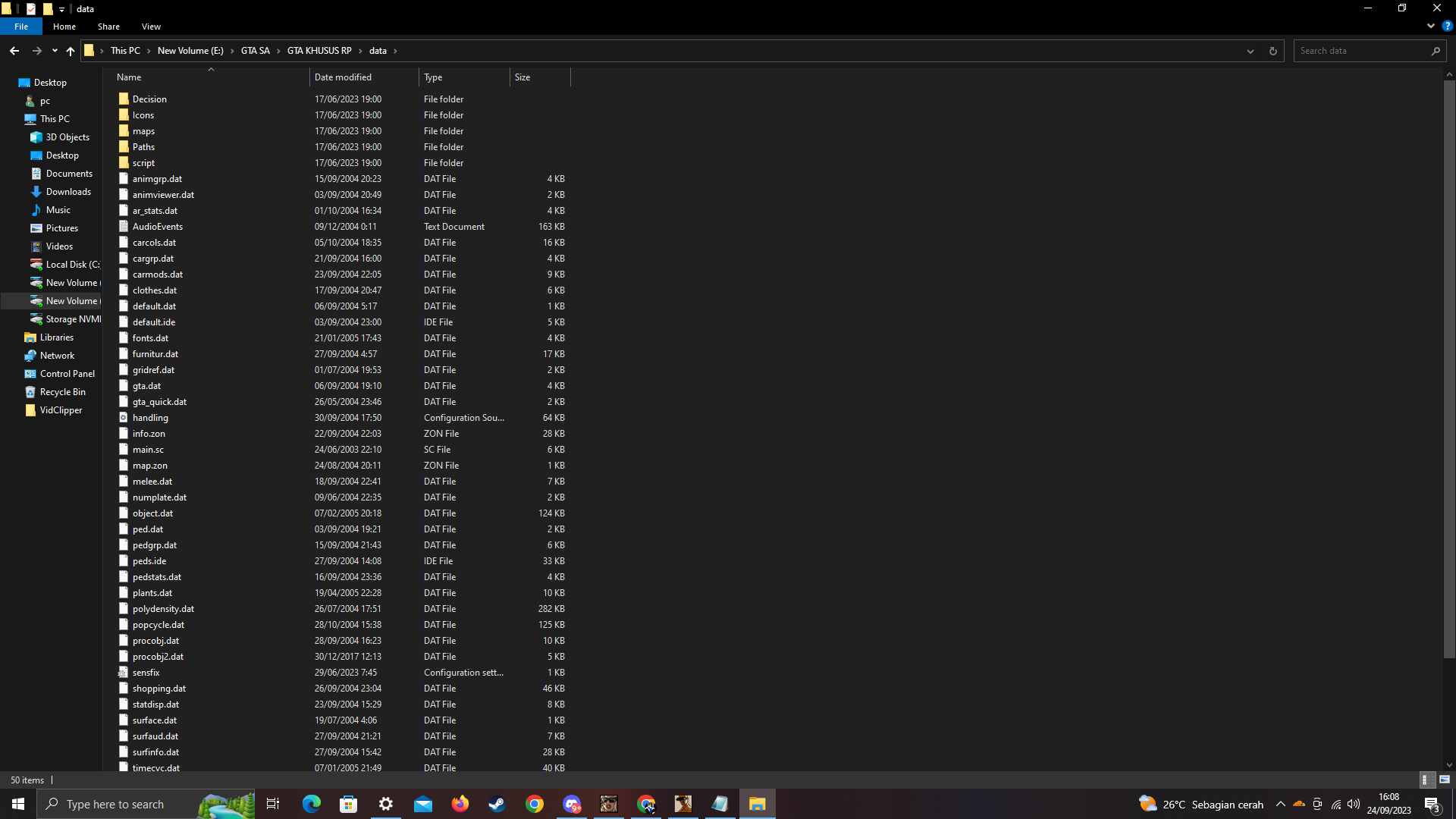Click the Search data field

coord(1362,51)
